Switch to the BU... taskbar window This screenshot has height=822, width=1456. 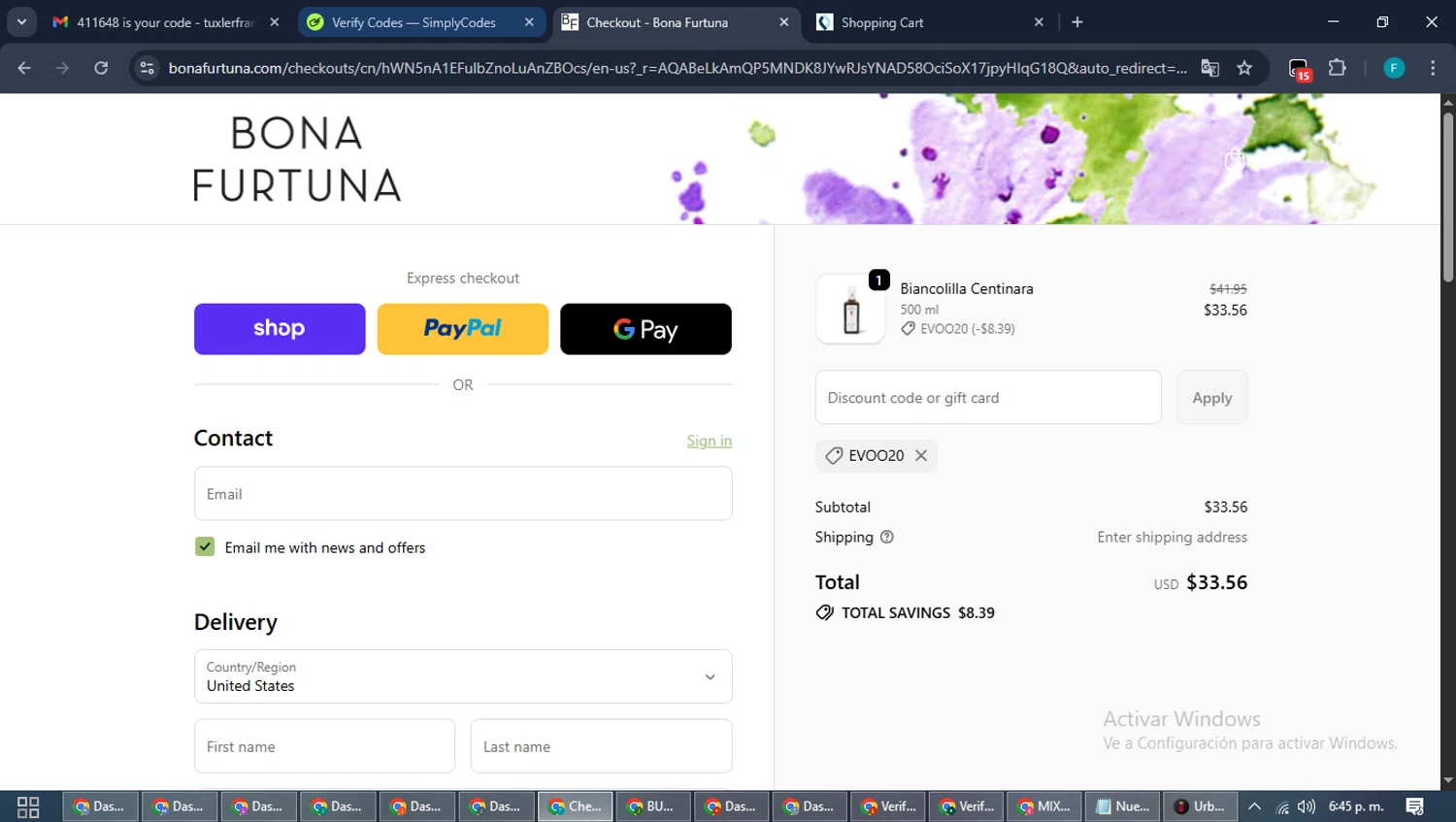pos(653,806)
